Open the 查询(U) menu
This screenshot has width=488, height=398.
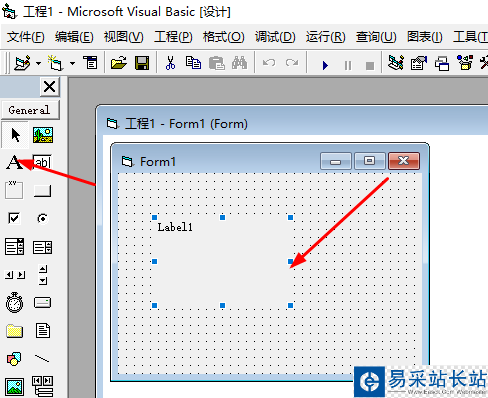tap(376, 37)
